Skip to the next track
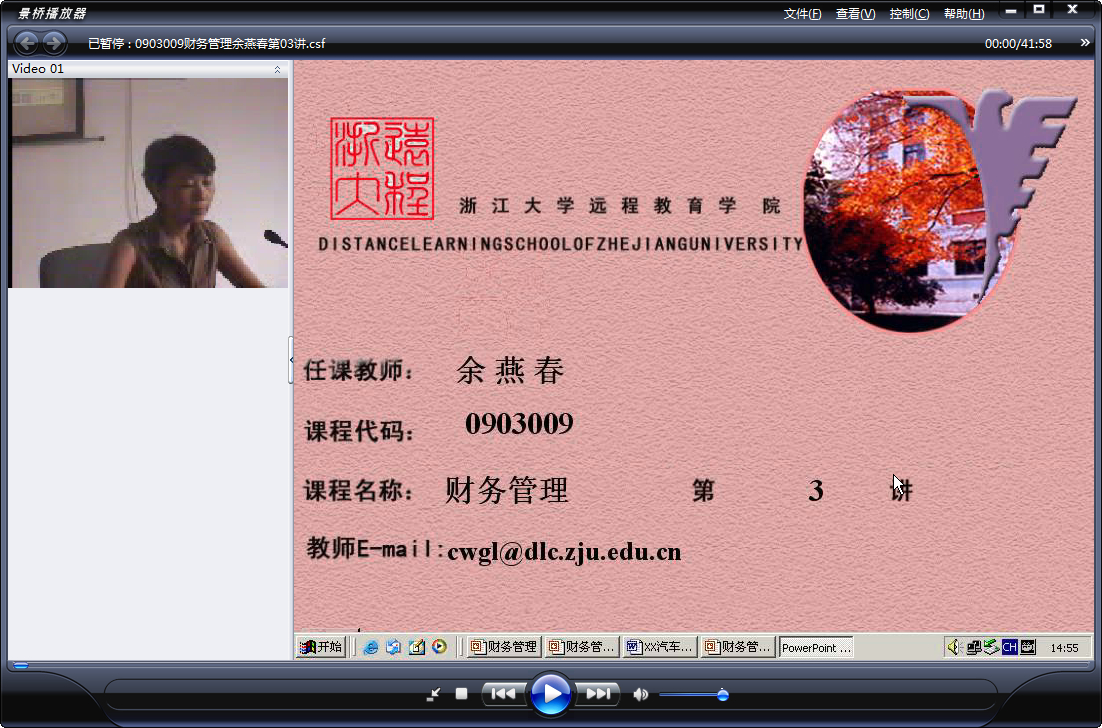 click(597, 694)
